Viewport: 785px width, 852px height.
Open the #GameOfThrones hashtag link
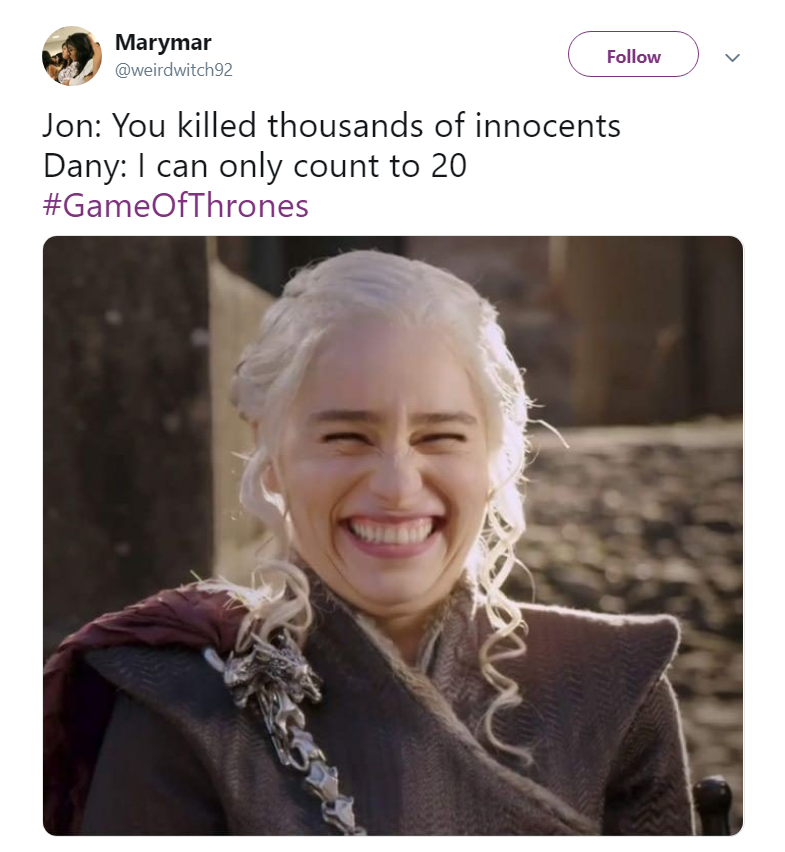175,206
